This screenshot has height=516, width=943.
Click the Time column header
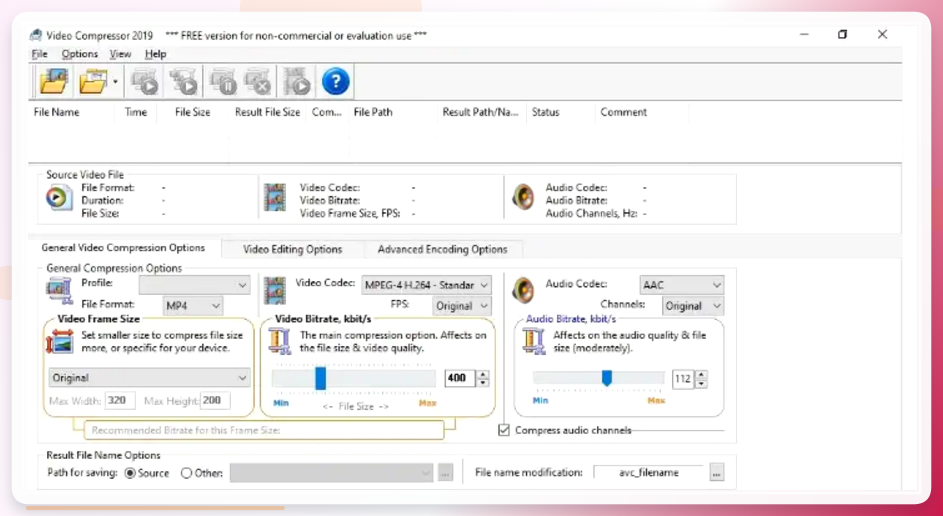136,112
